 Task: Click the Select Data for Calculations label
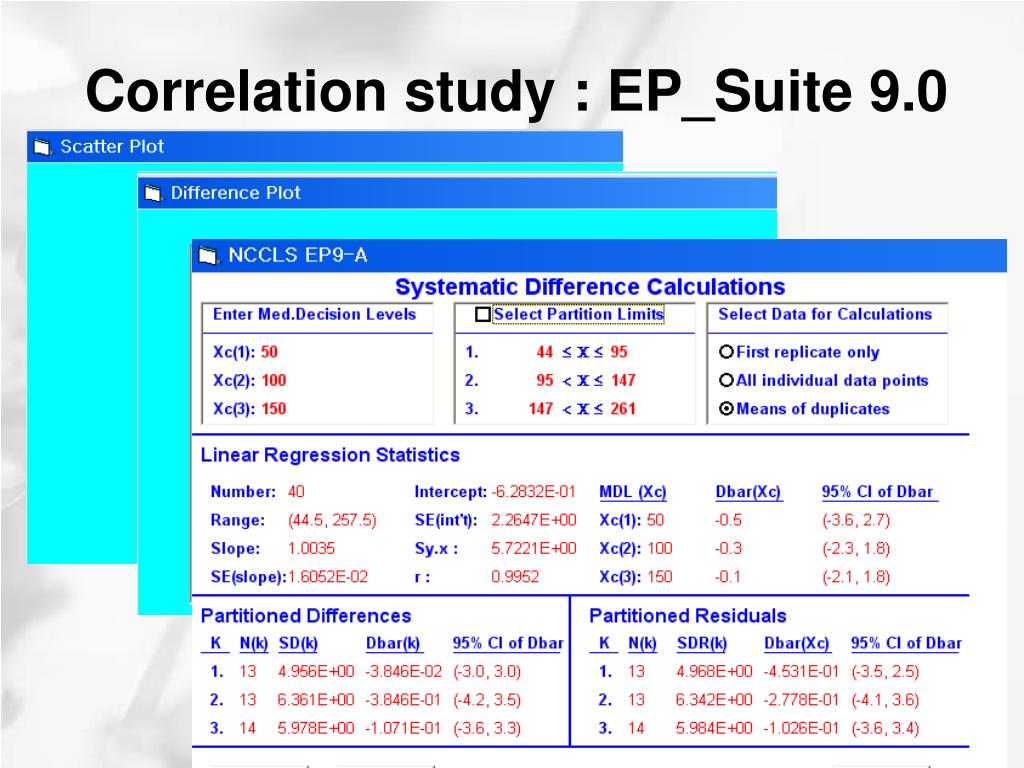[x=825, y=314]
